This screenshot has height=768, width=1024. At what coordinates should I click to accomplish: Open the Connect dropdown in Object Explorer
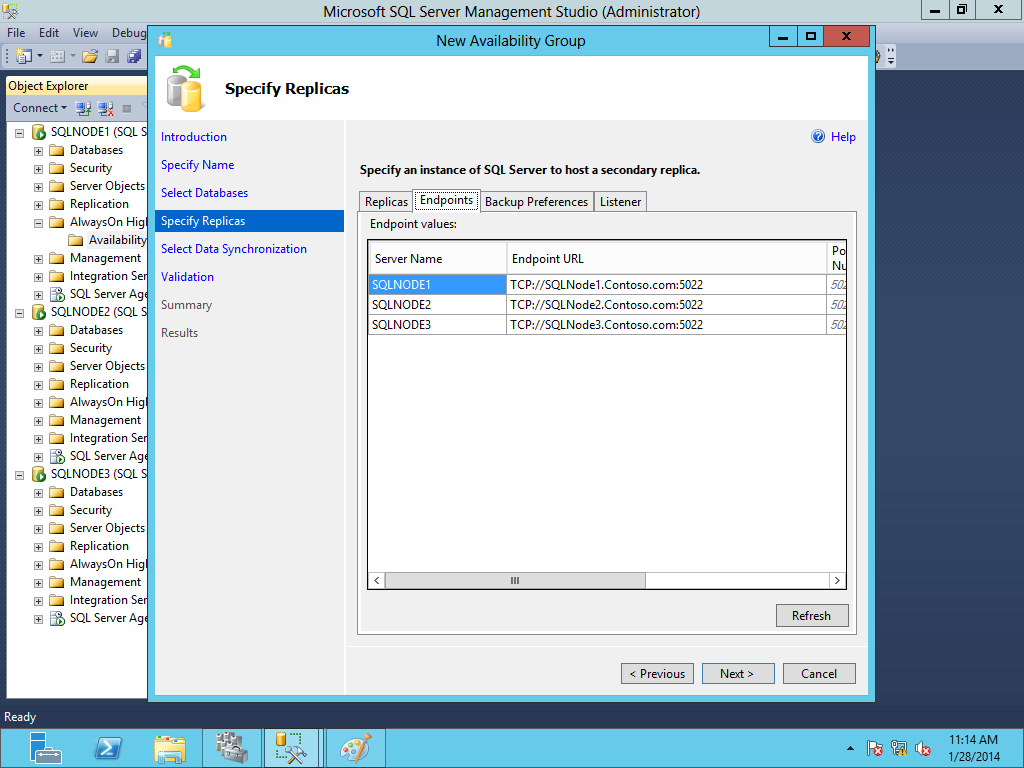pos(40,108)
